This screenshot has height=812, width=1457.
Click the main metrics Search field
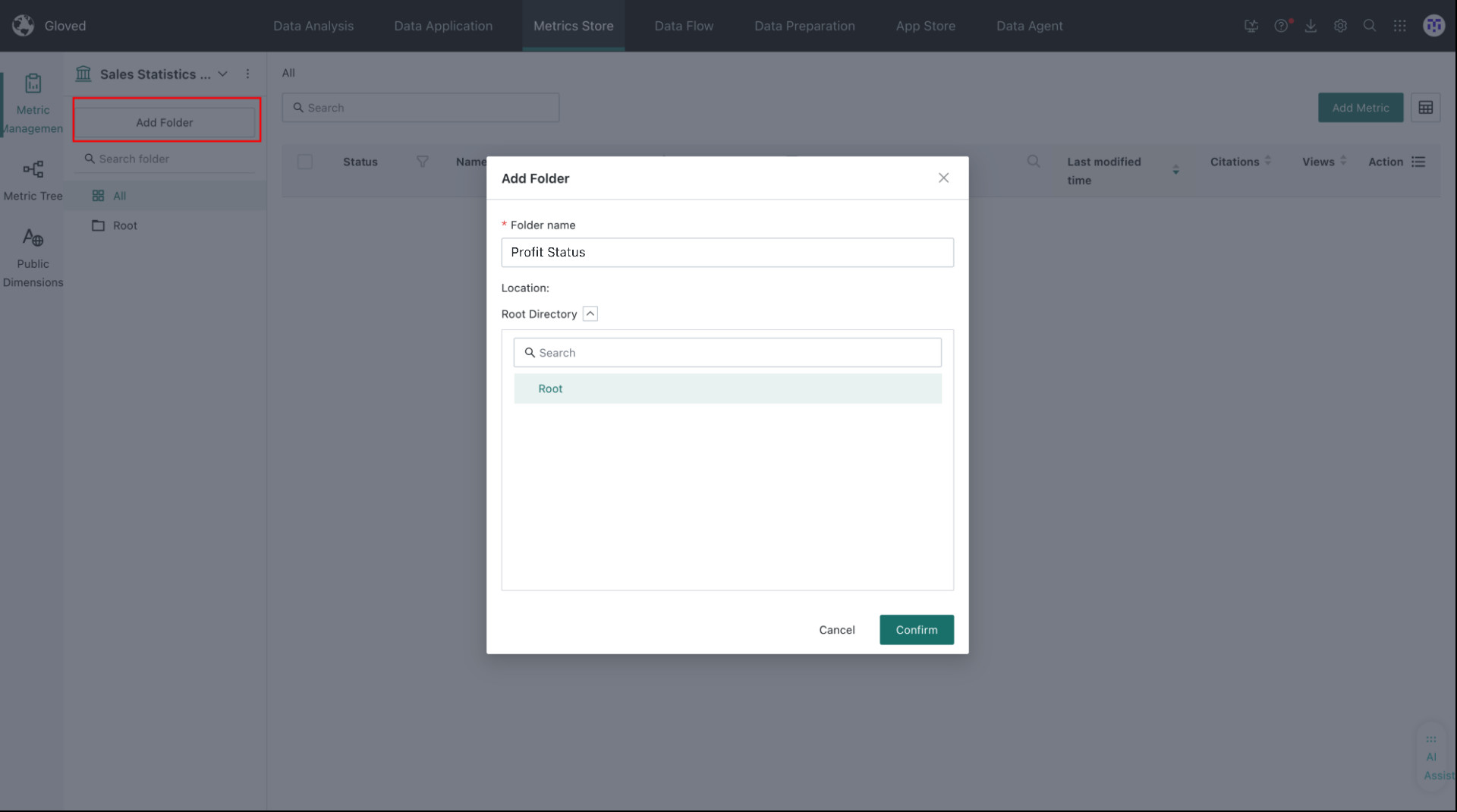(420, 108)
